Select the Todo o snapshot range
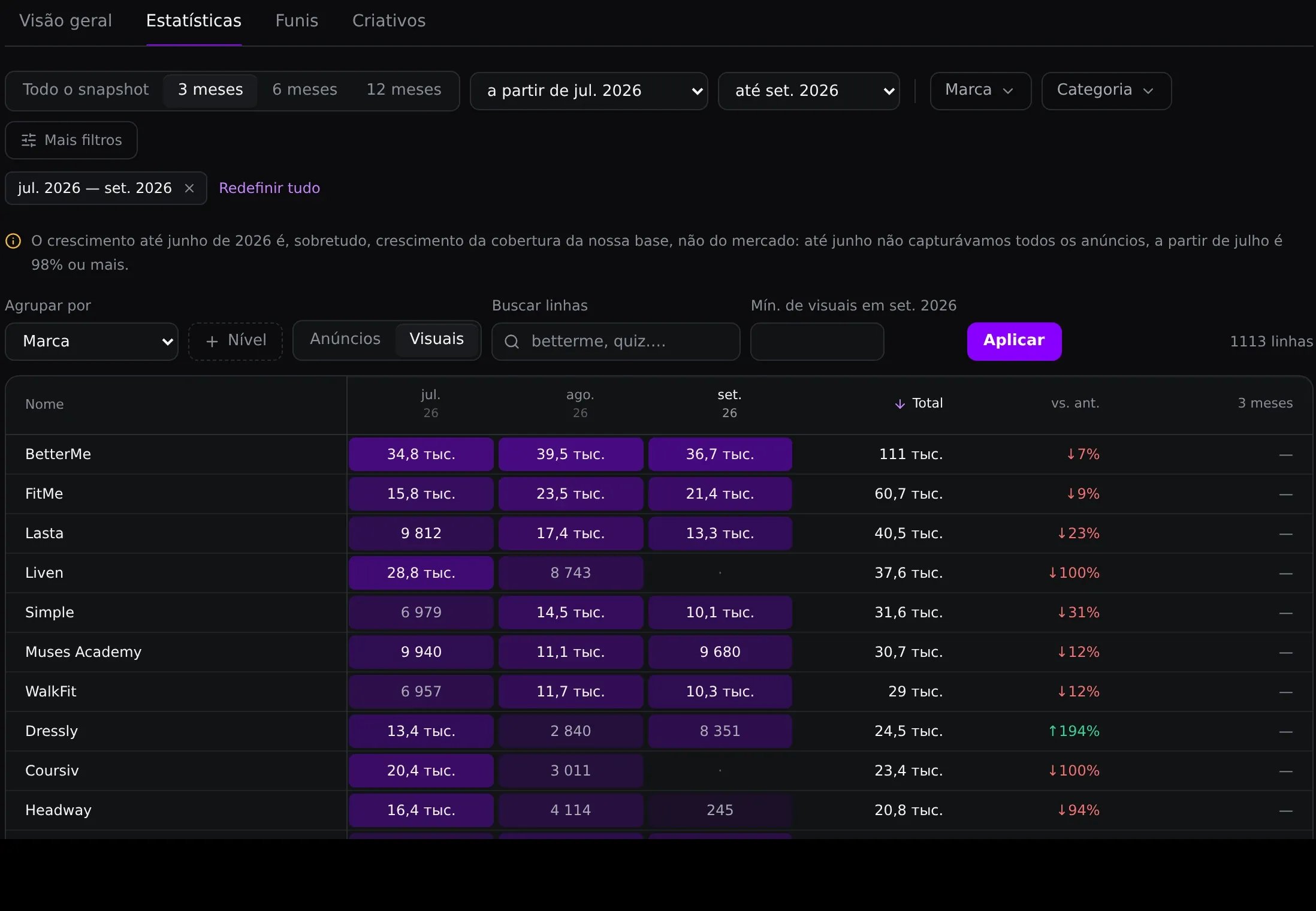 tap(86, 90)
